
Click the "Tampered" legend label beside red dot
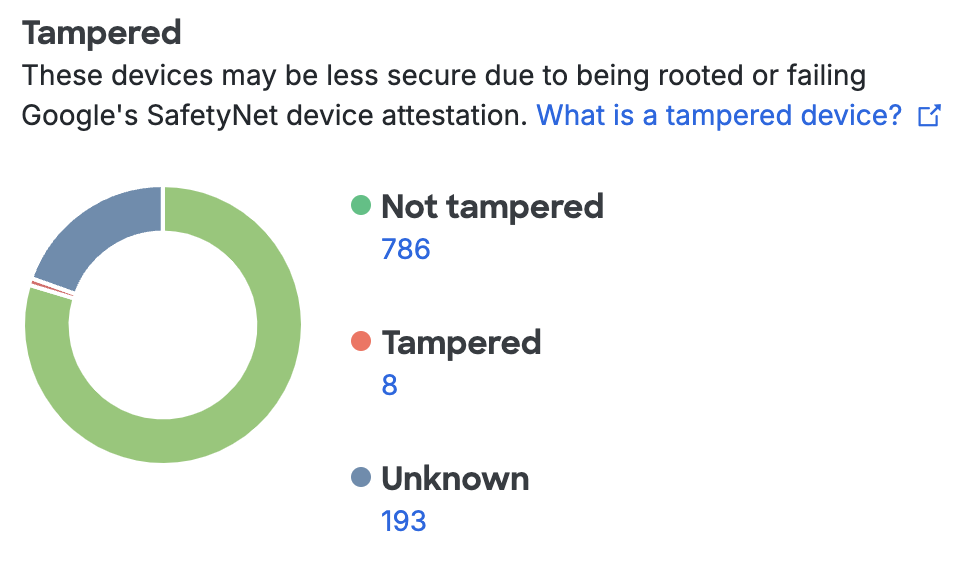(x=461, y=343)
